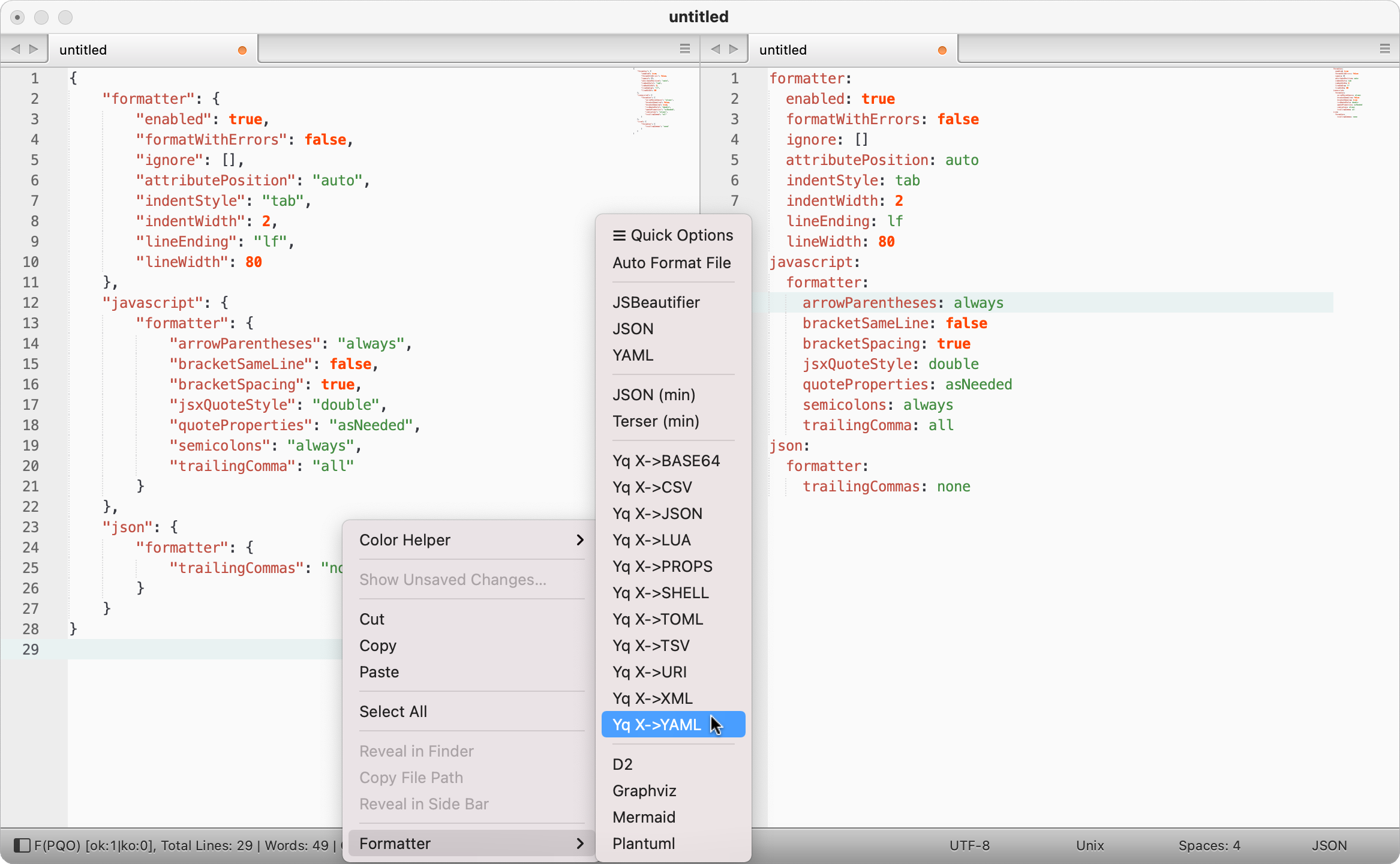Click Paste in context menu
Image resolution: width=1400 pixels, height=864 pixels.
(379, 672)
